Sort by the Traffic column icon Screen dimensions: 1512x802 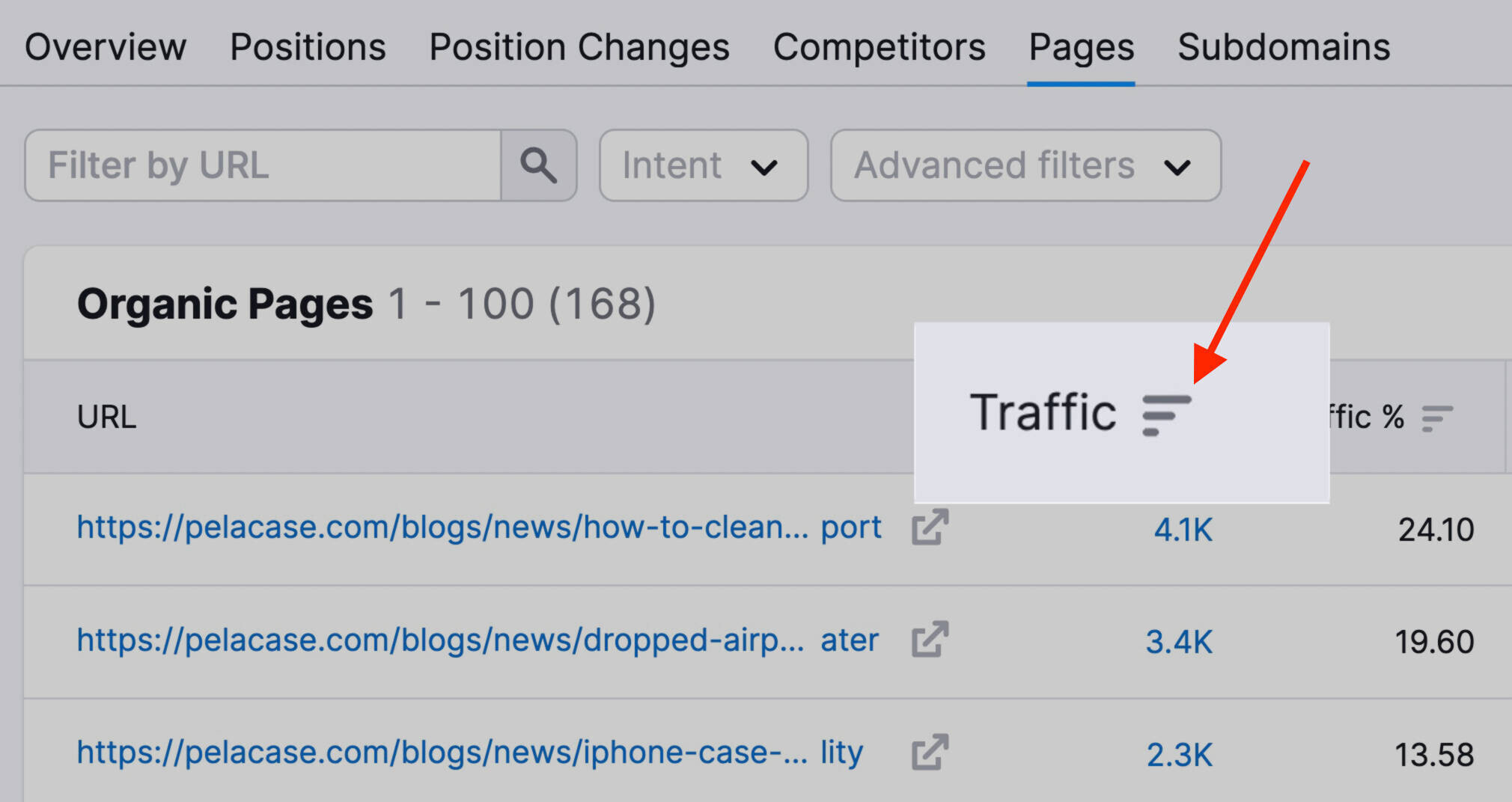1165,415
